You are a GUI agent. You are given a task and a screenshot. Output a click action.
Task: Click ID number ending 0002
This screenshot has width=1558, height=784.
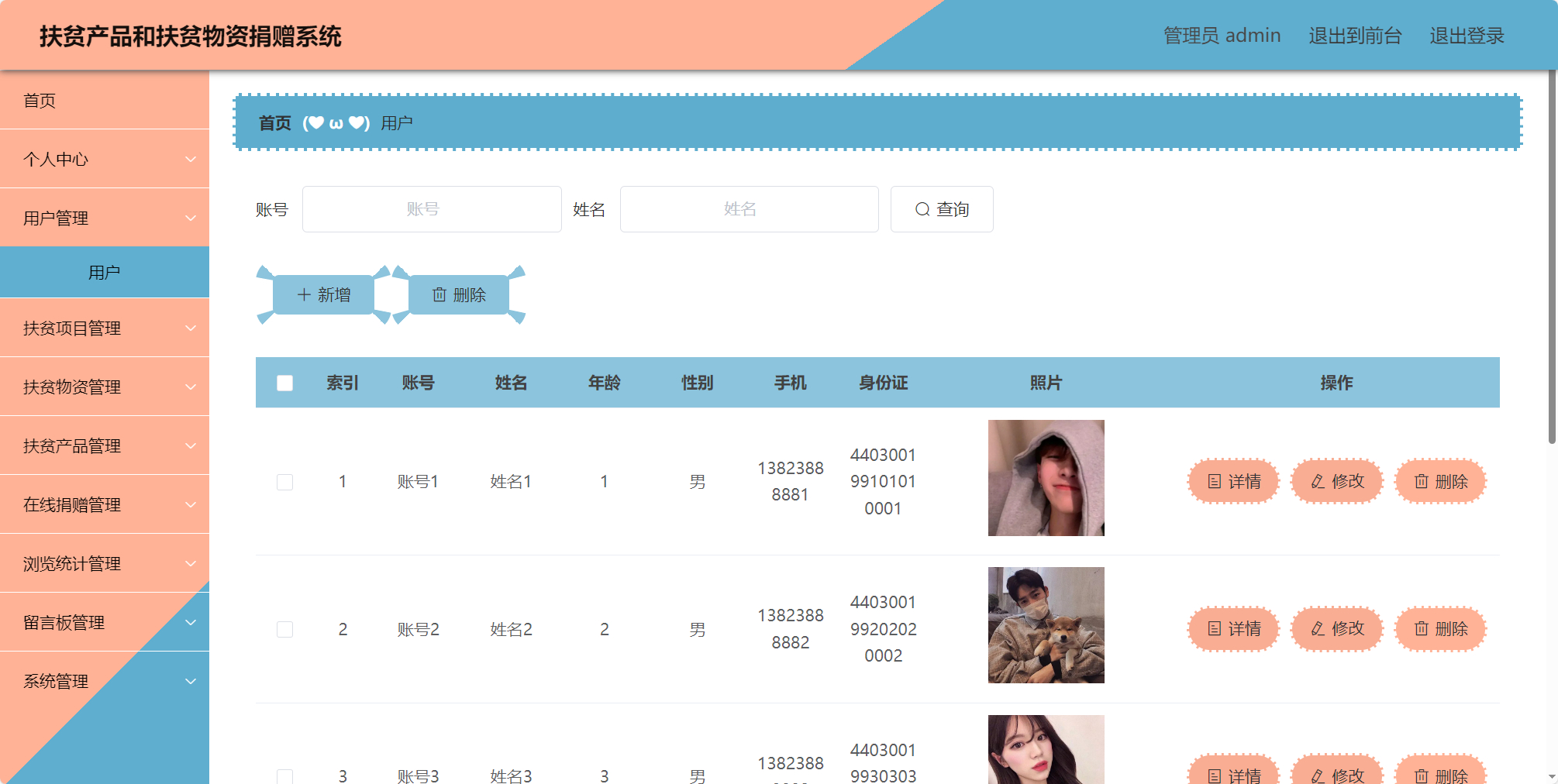(884, 628)
